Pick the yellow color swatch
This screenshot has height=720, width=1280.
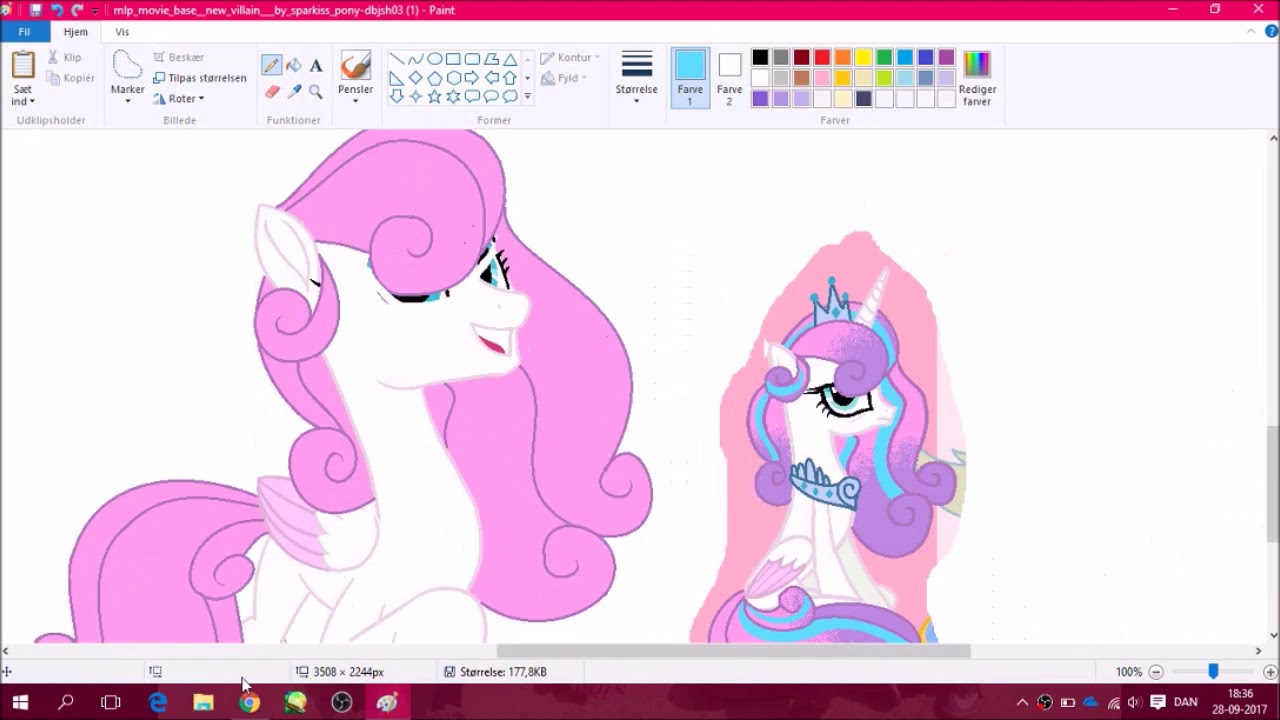click(864, 58)
